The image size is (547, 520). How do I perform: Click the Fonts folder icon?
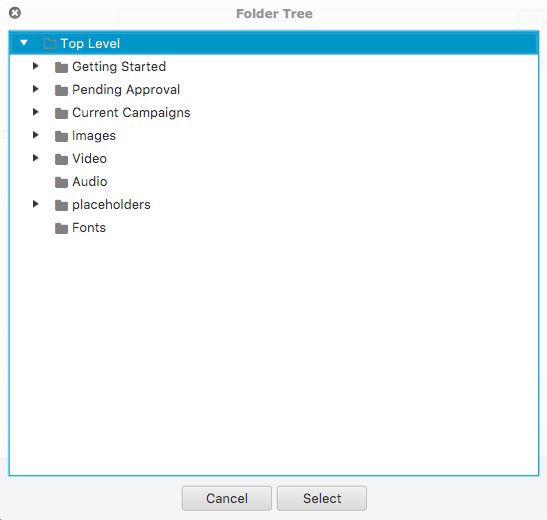click(x=61, y=228)
